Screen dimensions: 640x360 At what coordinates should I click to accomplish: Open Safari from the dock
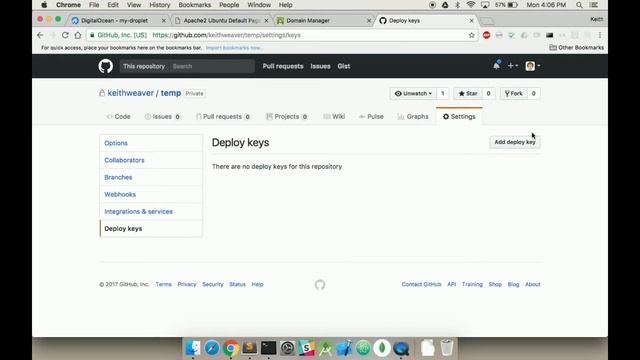pos(211,348)
